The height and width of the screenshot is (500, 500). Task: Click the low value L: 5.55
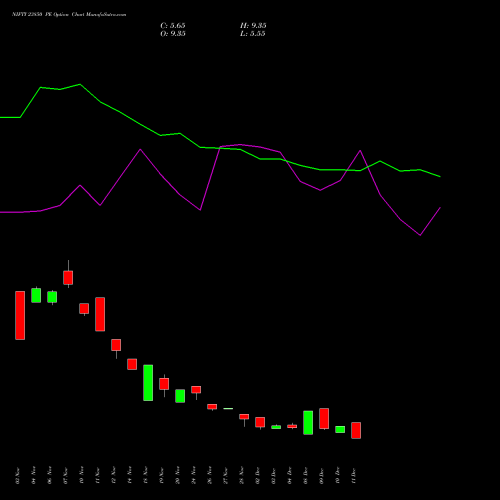(253, 34)
